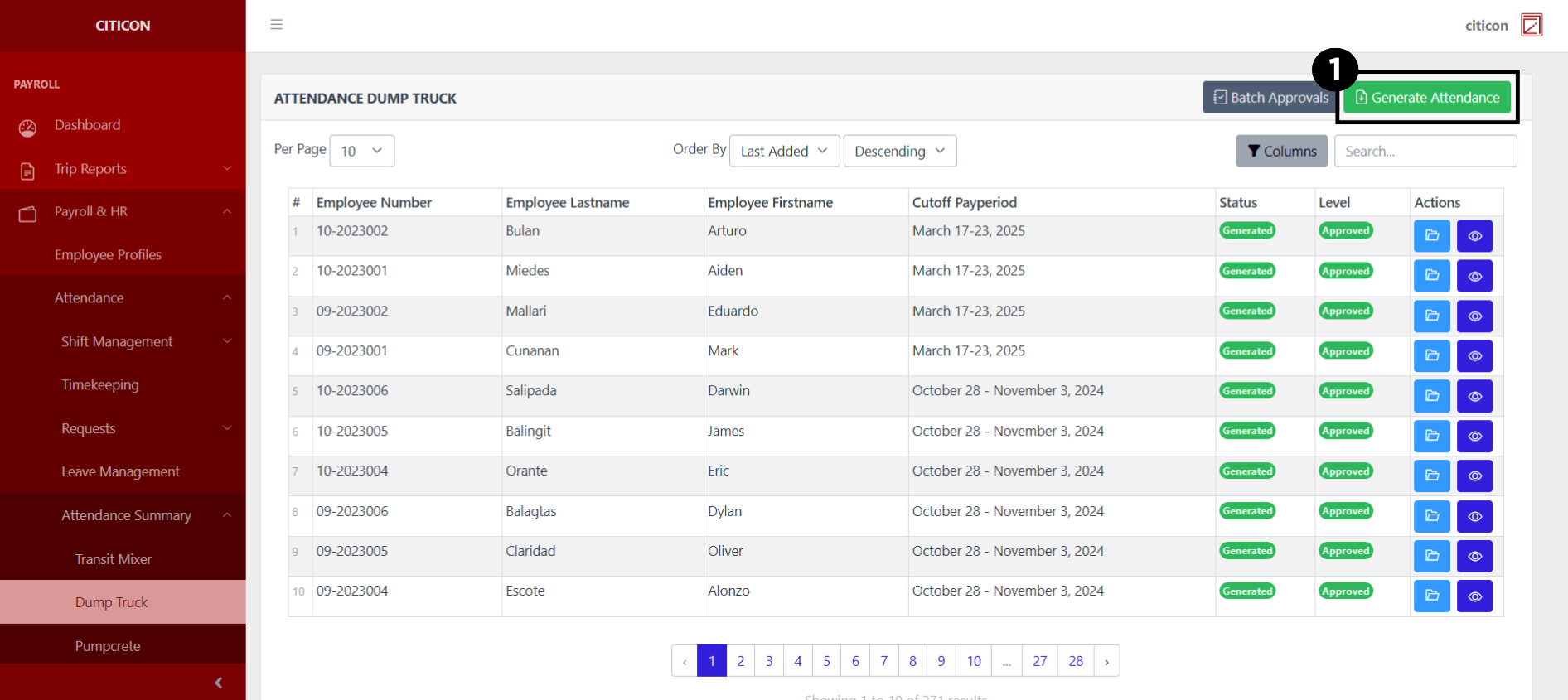1568x700 pixels.
Task: Click Generate Attendance button
Action: (x=1427, y=98)
